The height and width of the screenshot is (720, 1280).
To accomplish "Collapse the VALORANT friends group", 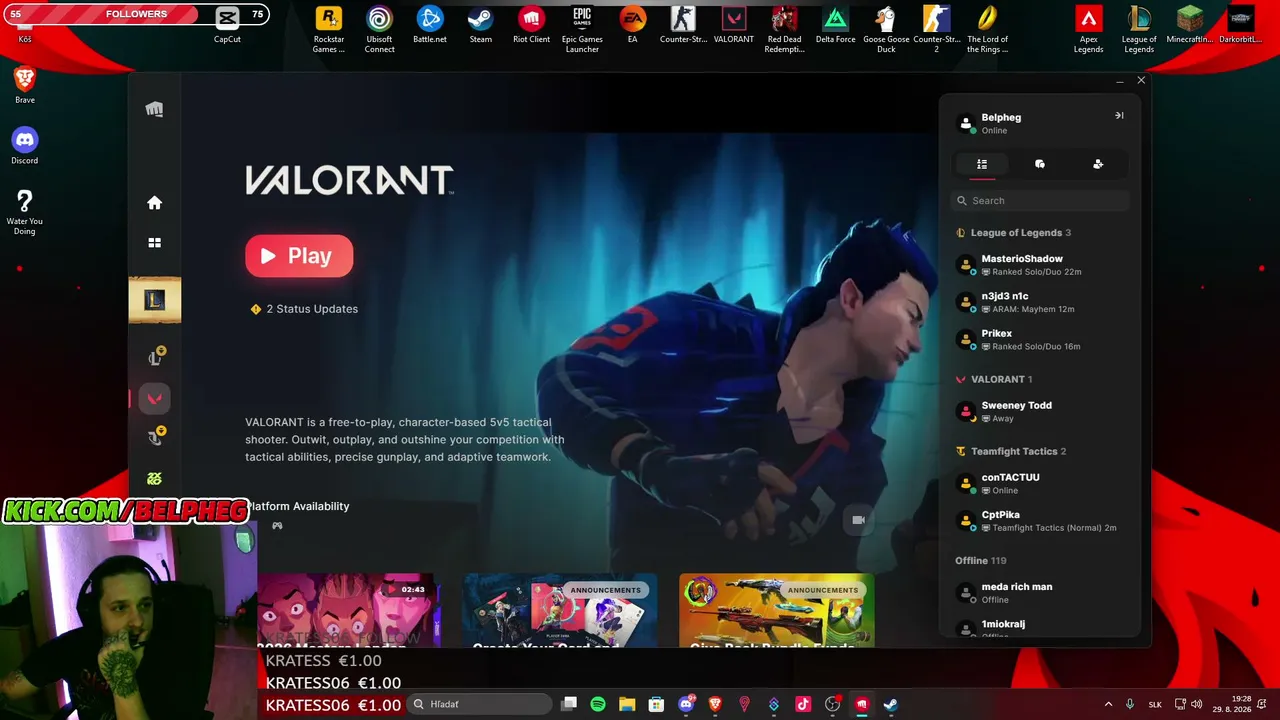I will [995, 380].
